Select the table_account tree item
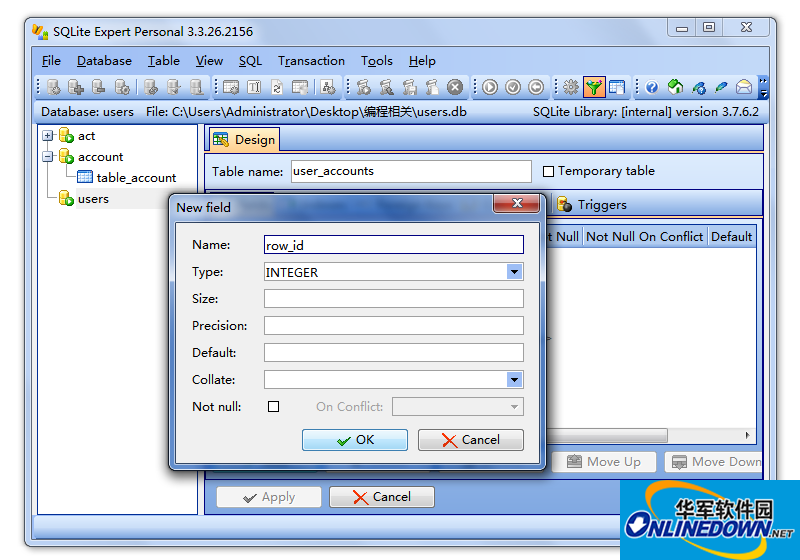The image size is (800, 560). point(136,177)
